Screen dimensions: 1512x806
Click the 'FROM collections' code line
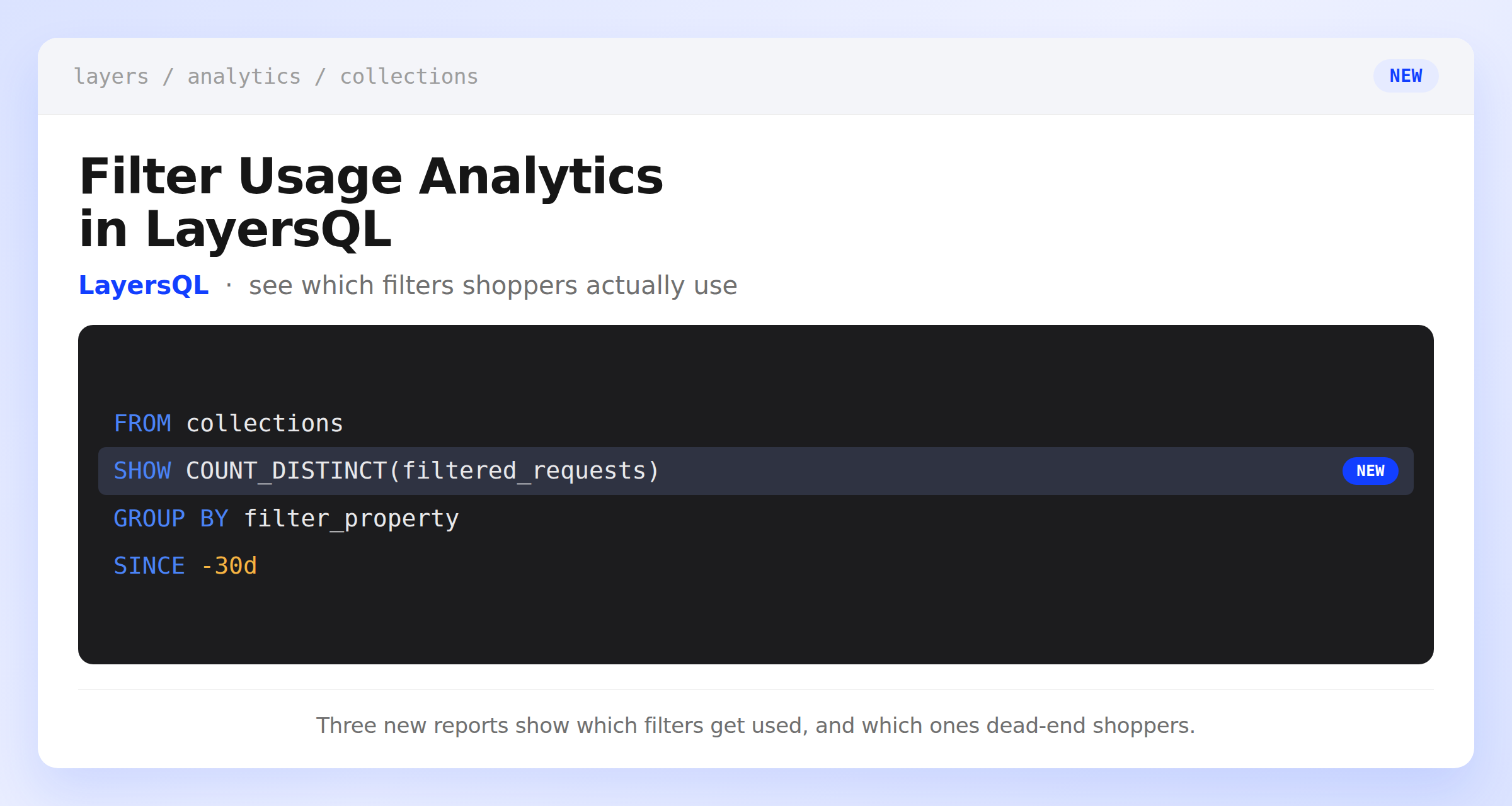(228, 423)
